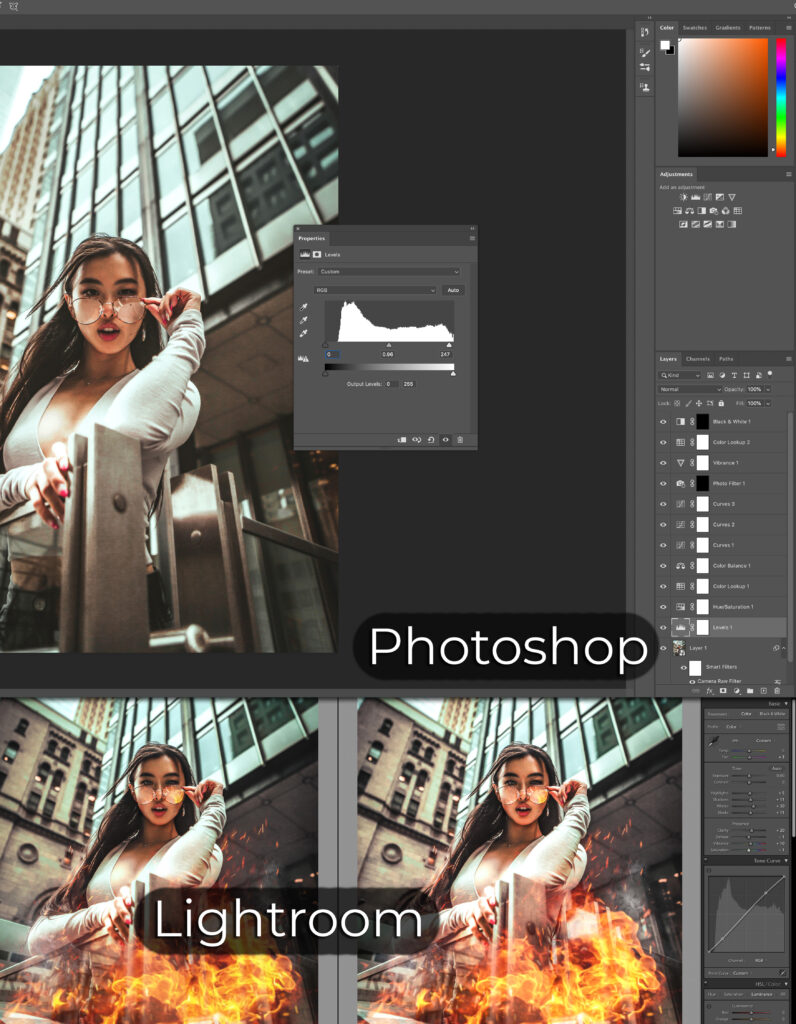Hide the Color Balance 1 layer

[663, 566]
